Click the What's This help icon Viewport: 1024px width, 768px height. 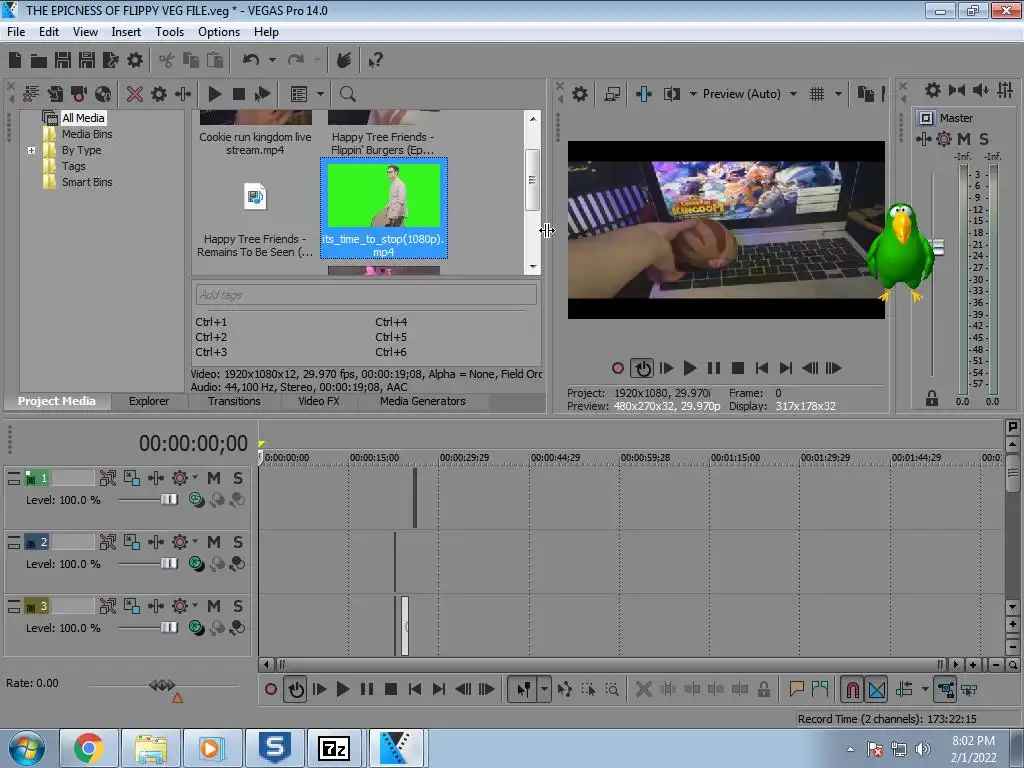(x=376, y=61)
